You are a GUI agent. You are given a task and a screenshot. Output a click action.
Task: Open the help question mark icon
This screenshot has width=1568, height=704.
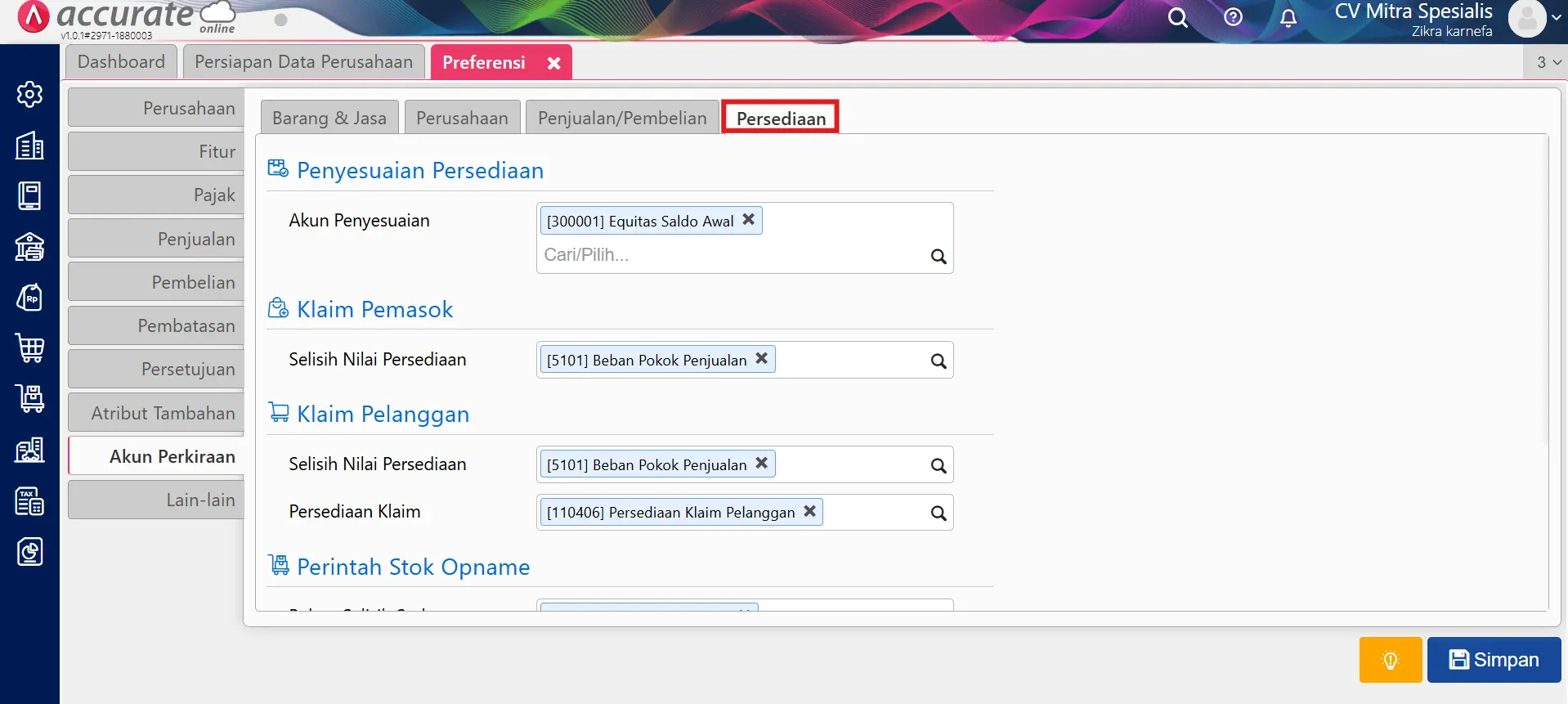(x=1233, y=17)
